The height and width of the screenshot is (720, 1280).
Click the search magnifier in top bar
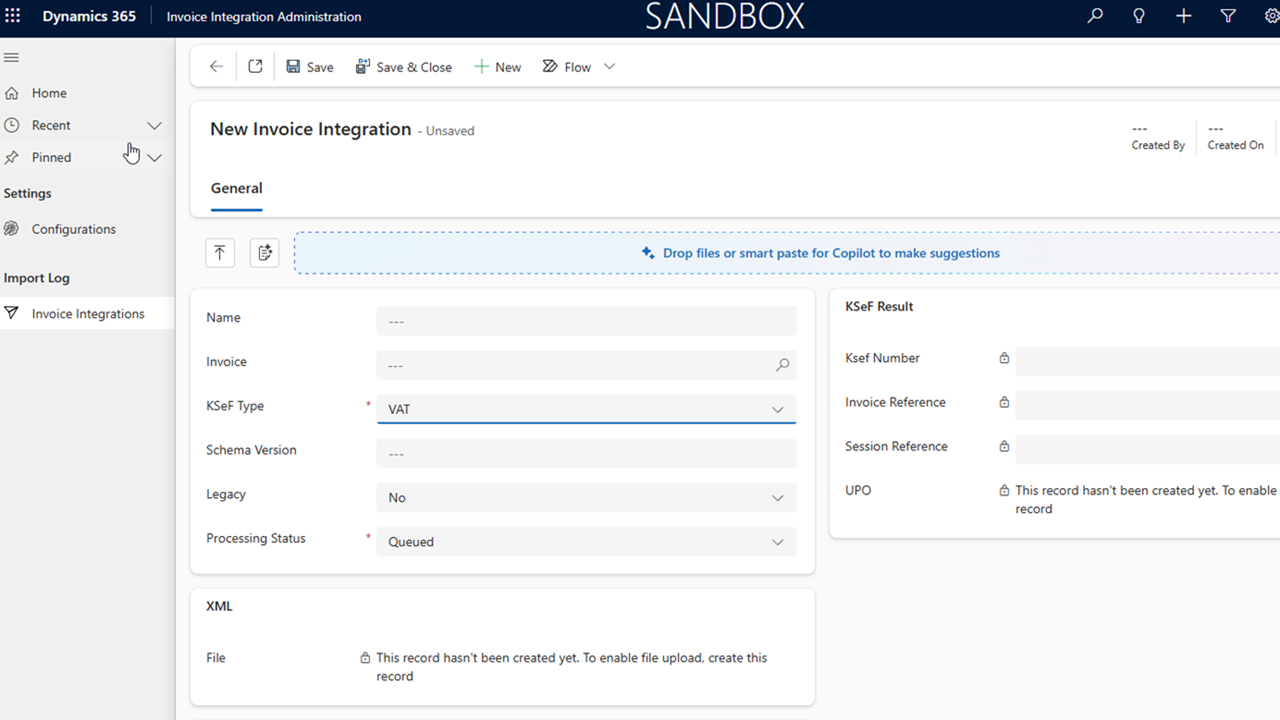point(1095,16)
